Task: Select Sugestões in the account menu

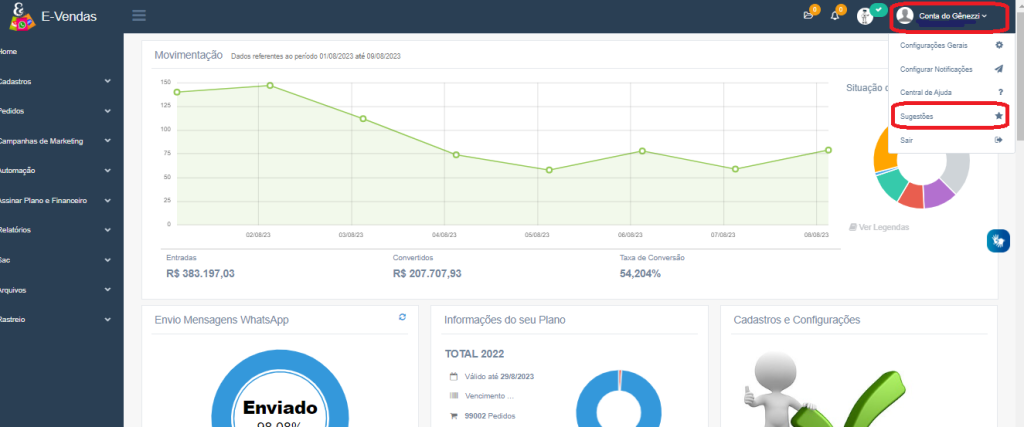Action: 951,116
